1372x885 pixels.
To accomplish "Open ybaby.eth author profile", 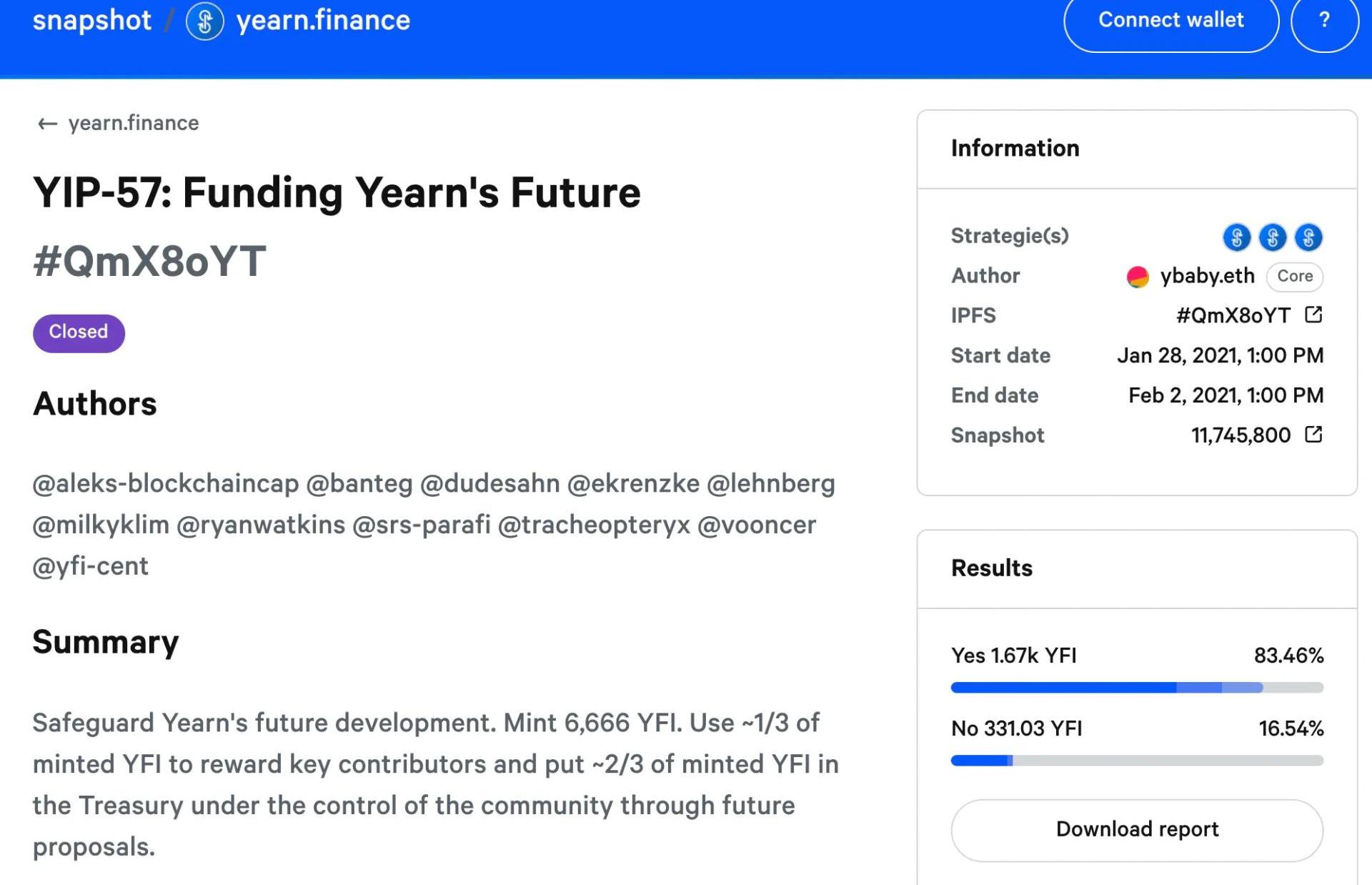I will (x=1207, y=276).
